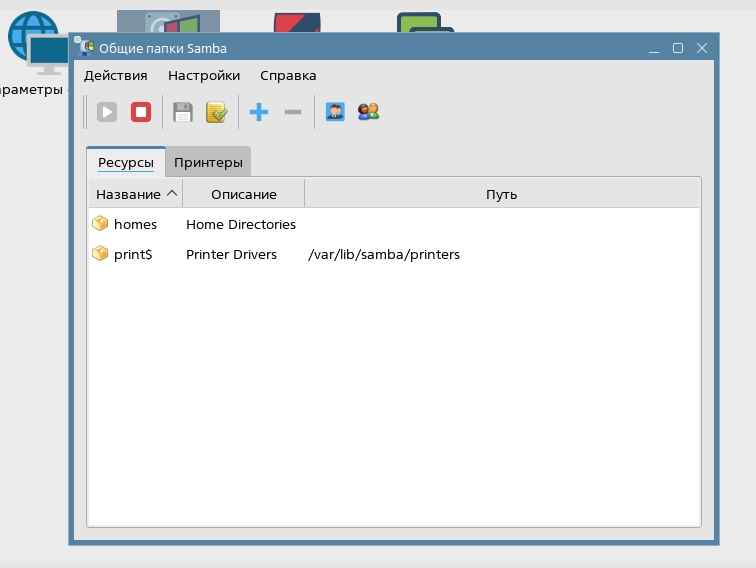Maximize the Общие папки Samba window
This screenshot has width=756, height=568.
click(678, 48)
